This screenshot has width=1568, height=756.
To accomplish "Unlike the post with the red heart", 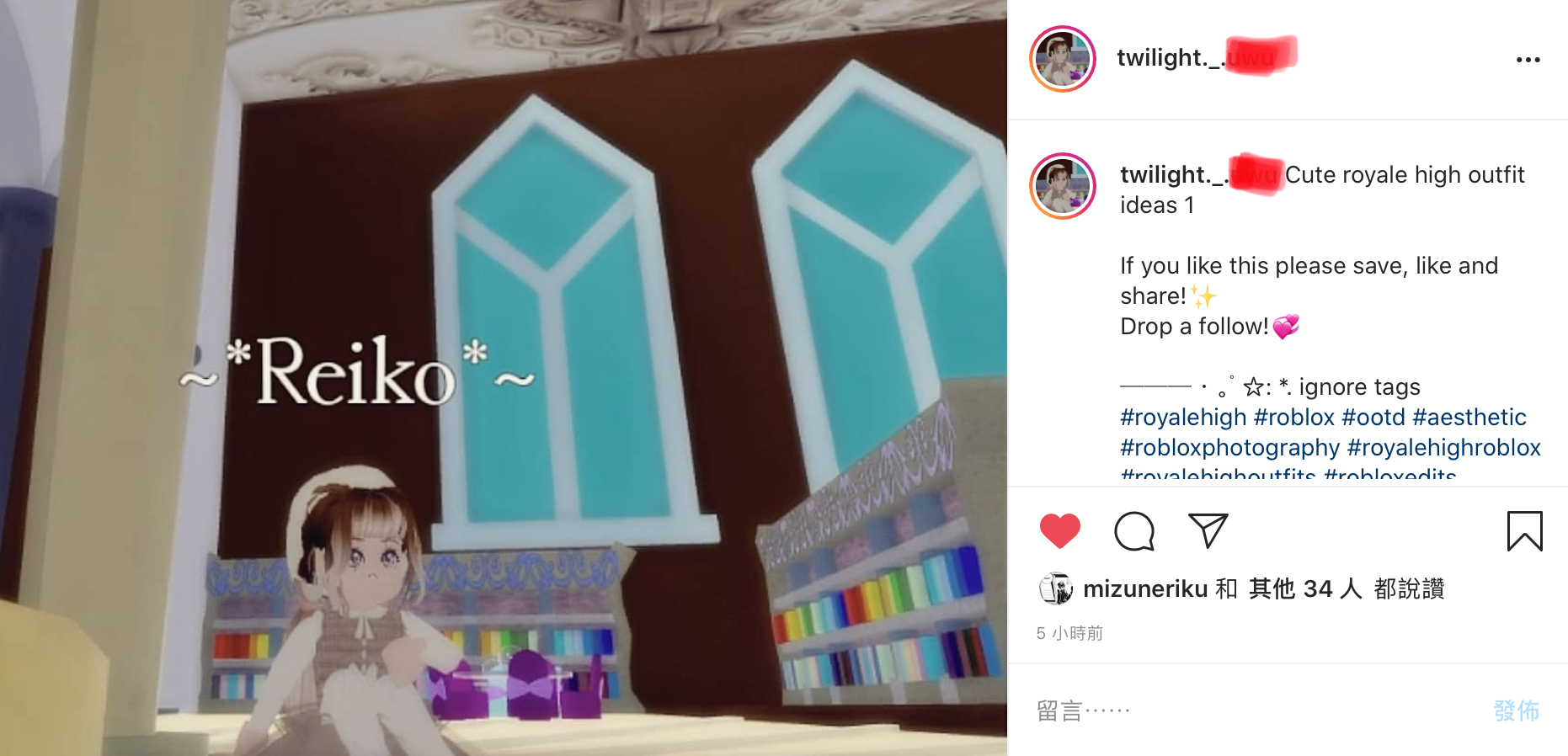I will 1059,531.
